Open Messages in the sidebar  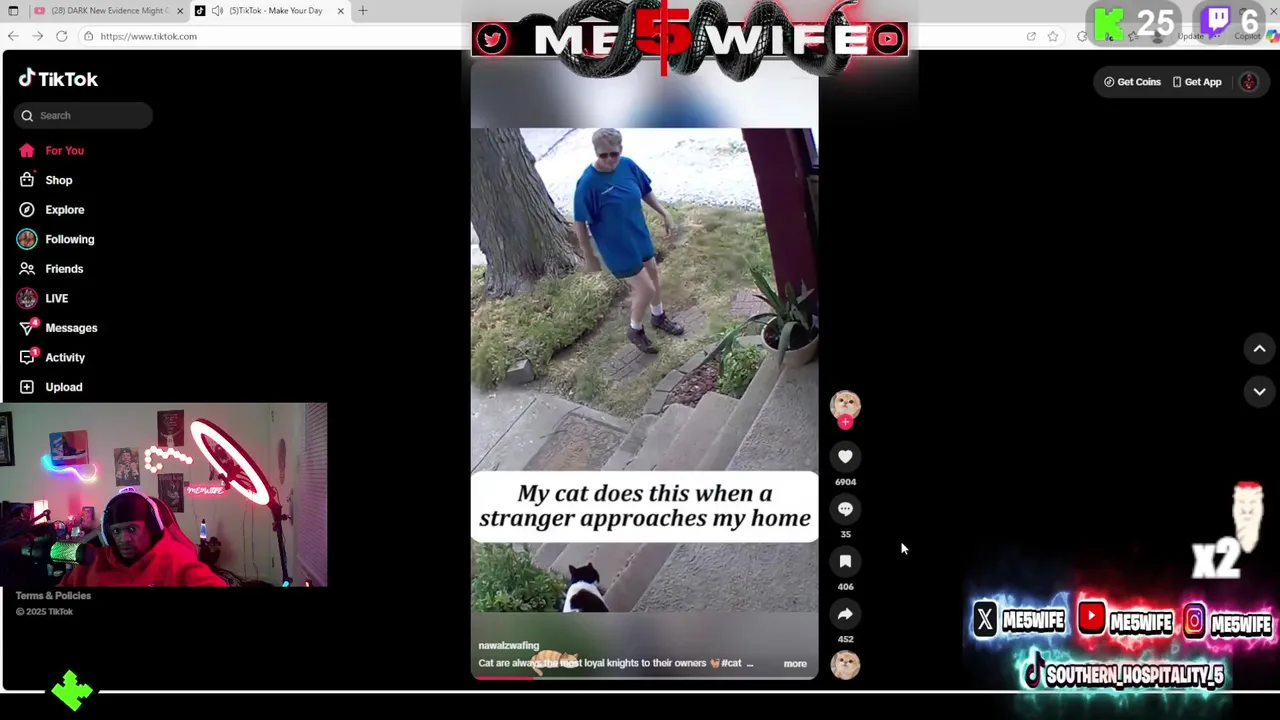pos(57,328)
